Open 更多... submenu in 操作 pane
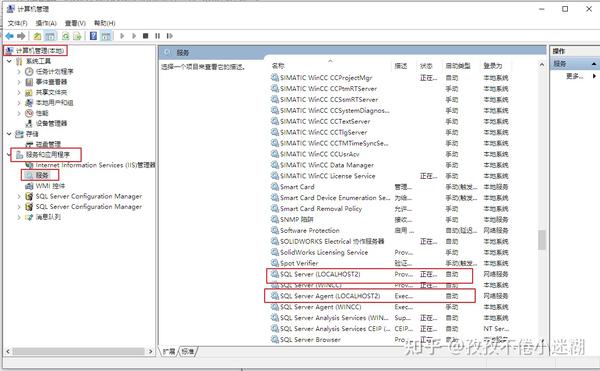 [580, 76]
